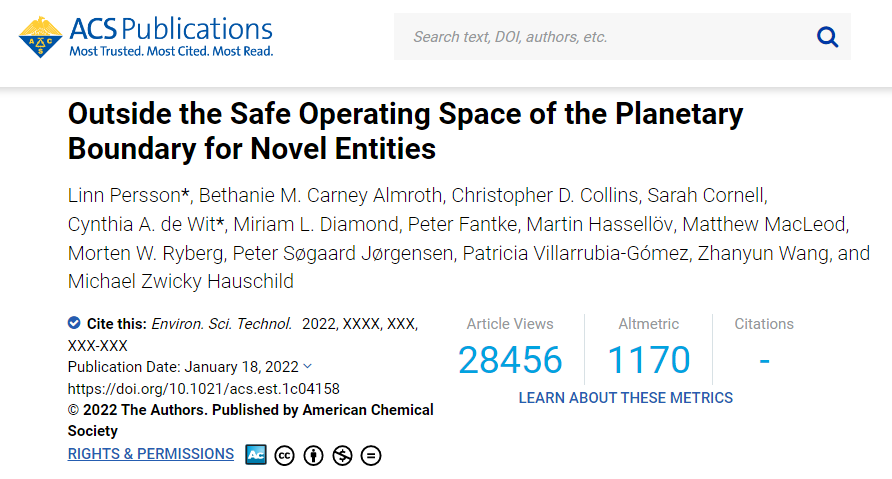Open author Linn Persson's profile

(125, 193)
